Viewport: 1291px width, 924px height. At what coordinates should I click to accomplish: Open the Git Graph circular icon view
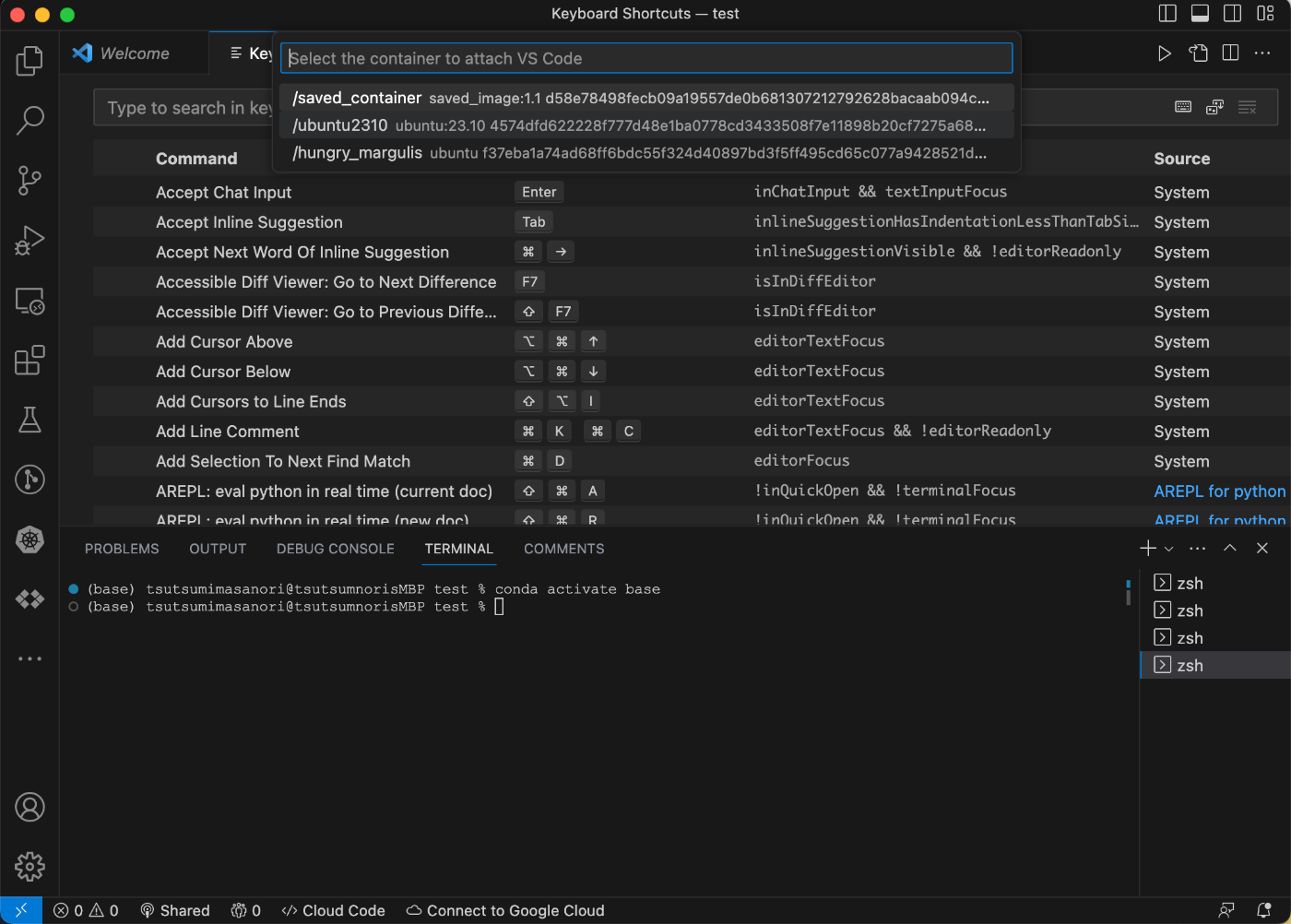(30, 480)
